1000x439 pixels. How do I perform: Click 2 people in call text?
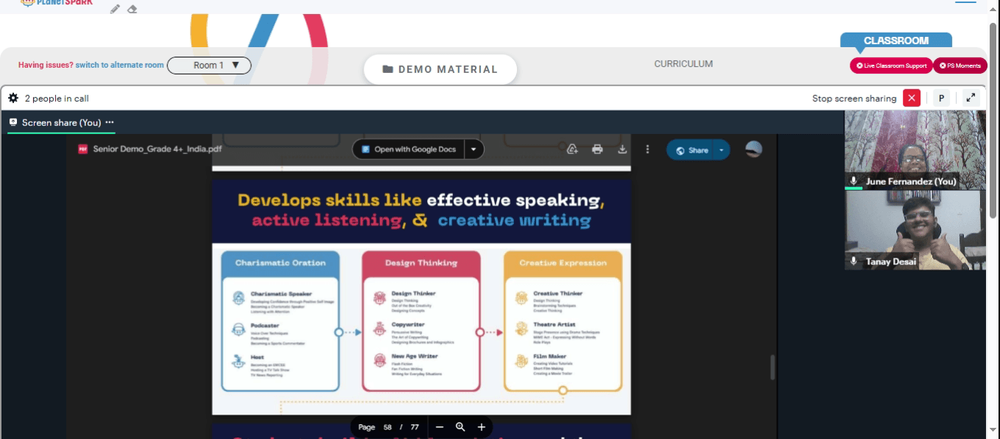(57, 98)
